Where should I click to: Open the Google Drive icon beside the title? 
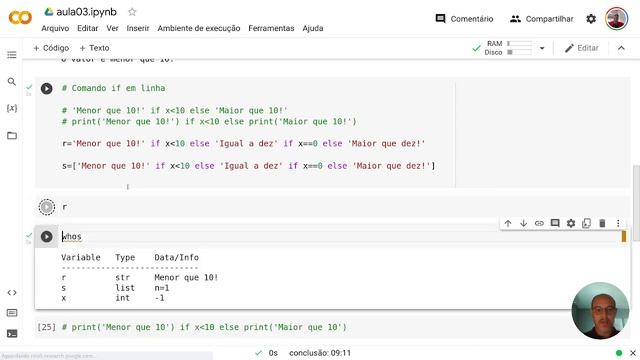point(49,12)
